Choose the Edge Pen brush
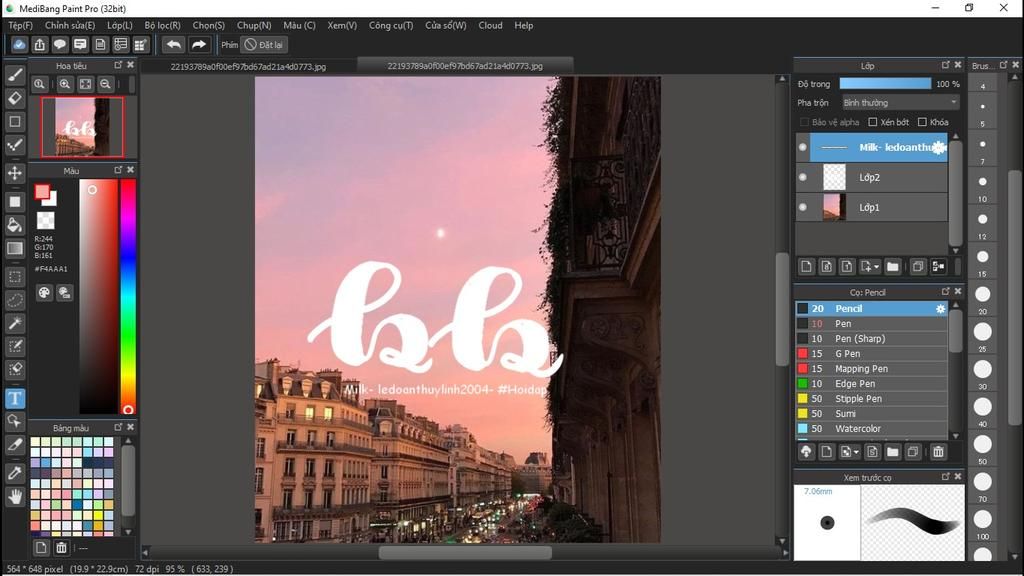The height and width of the screenshot is (576, 1024). tap(871, 383)
